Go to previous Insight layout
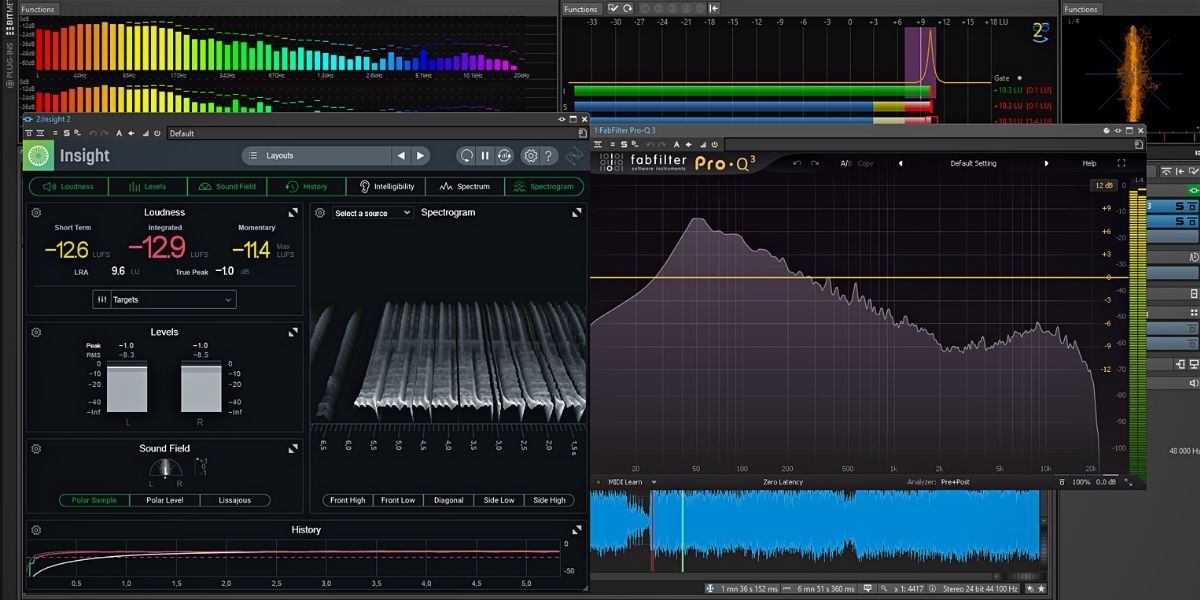This screenshot has height=600, width=1200. coord(401,156)
